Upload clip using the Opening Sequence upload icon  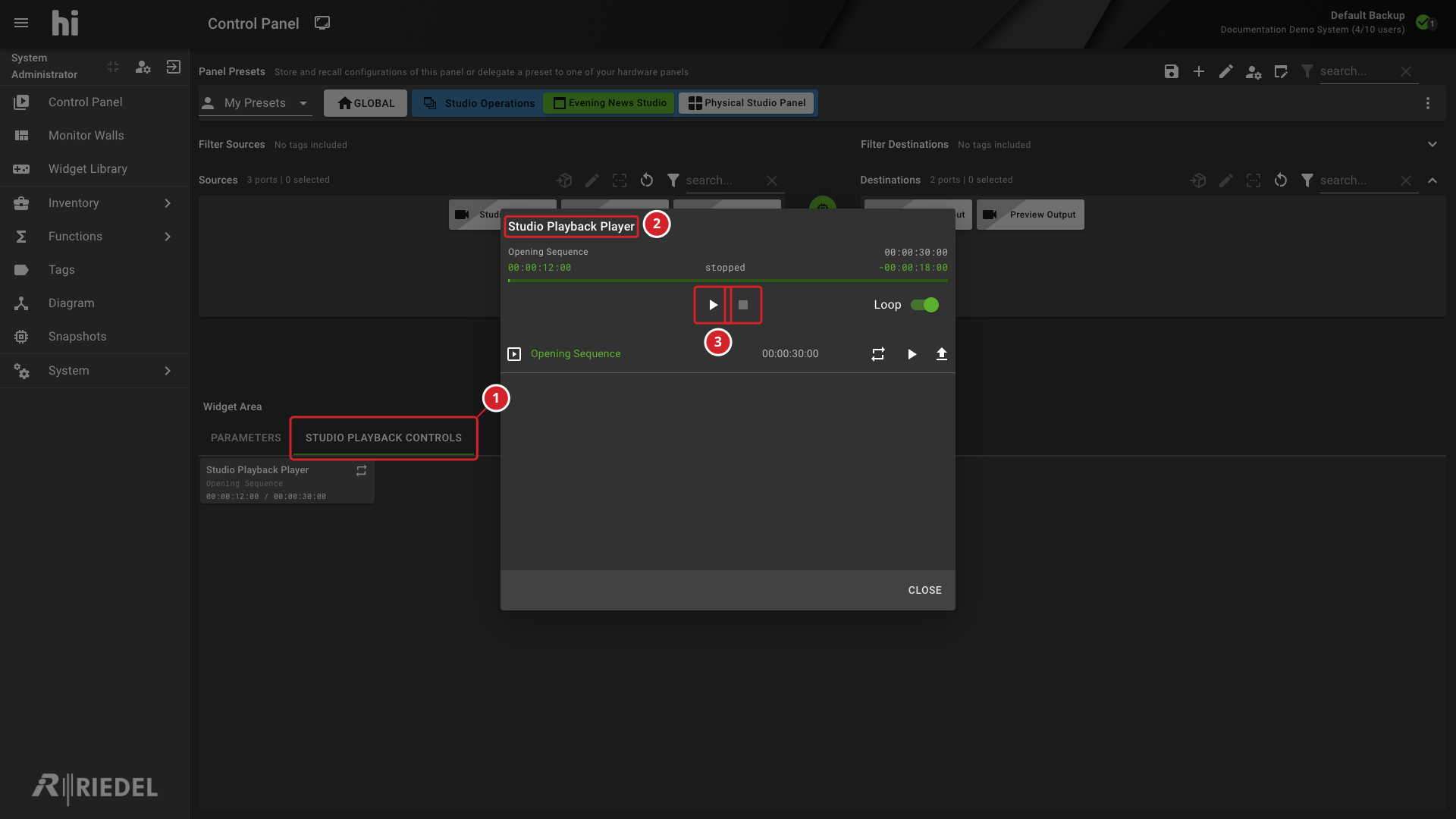click(942, 354)
